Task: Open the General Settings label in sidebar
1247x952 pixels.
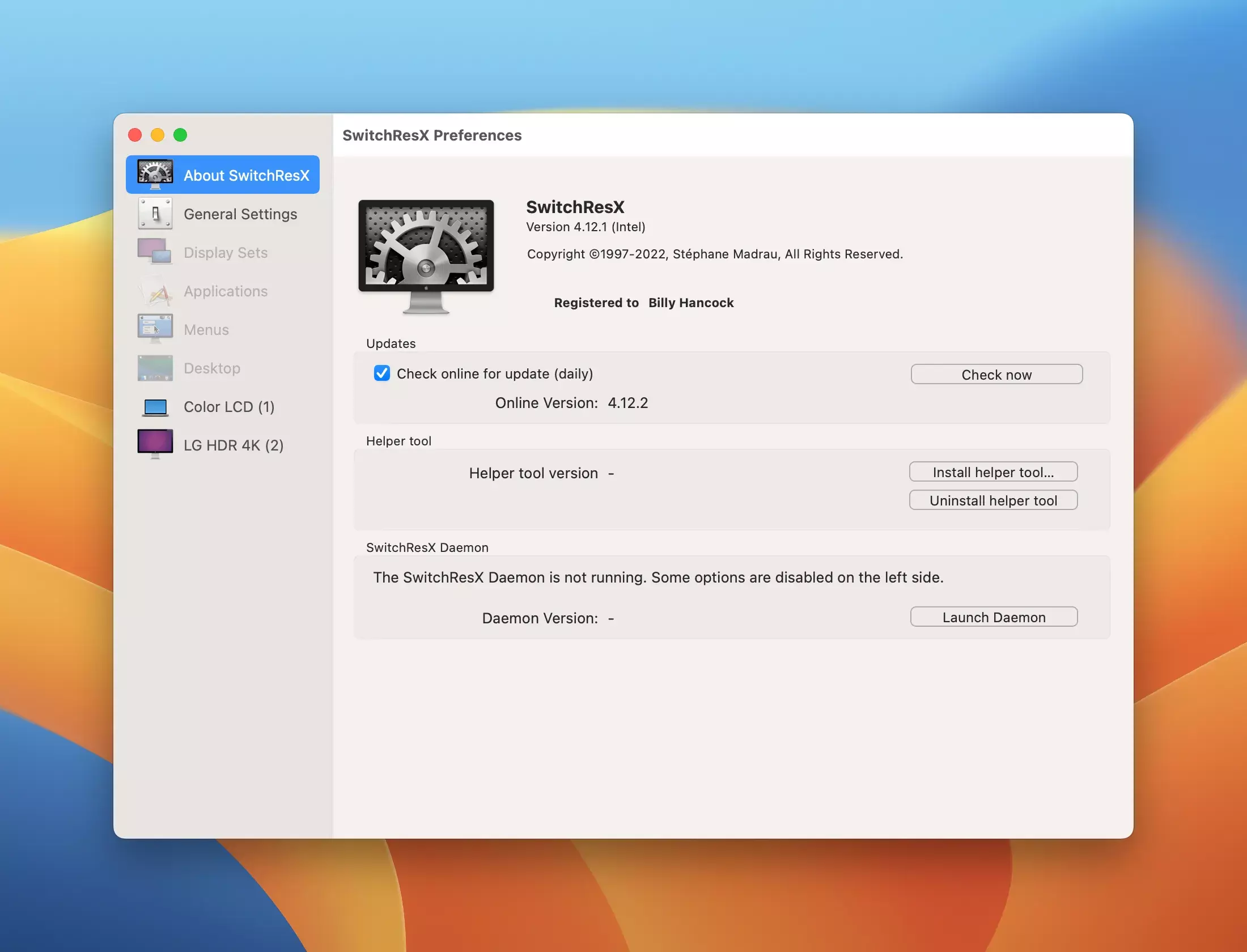Action: 240,214
